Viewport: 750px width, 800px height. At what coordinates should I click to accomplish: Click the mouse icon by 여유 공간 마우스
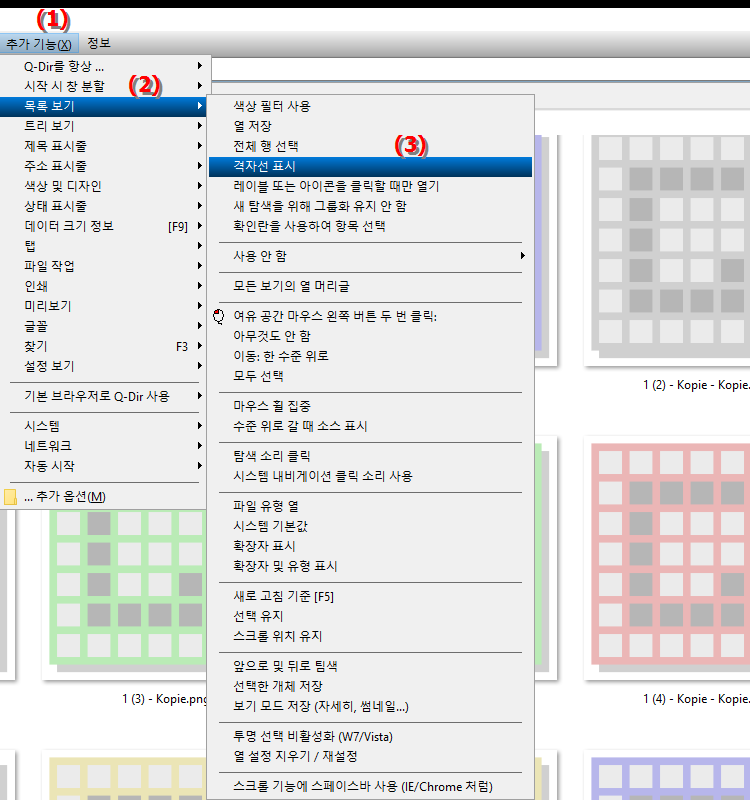tap(219, 316)
